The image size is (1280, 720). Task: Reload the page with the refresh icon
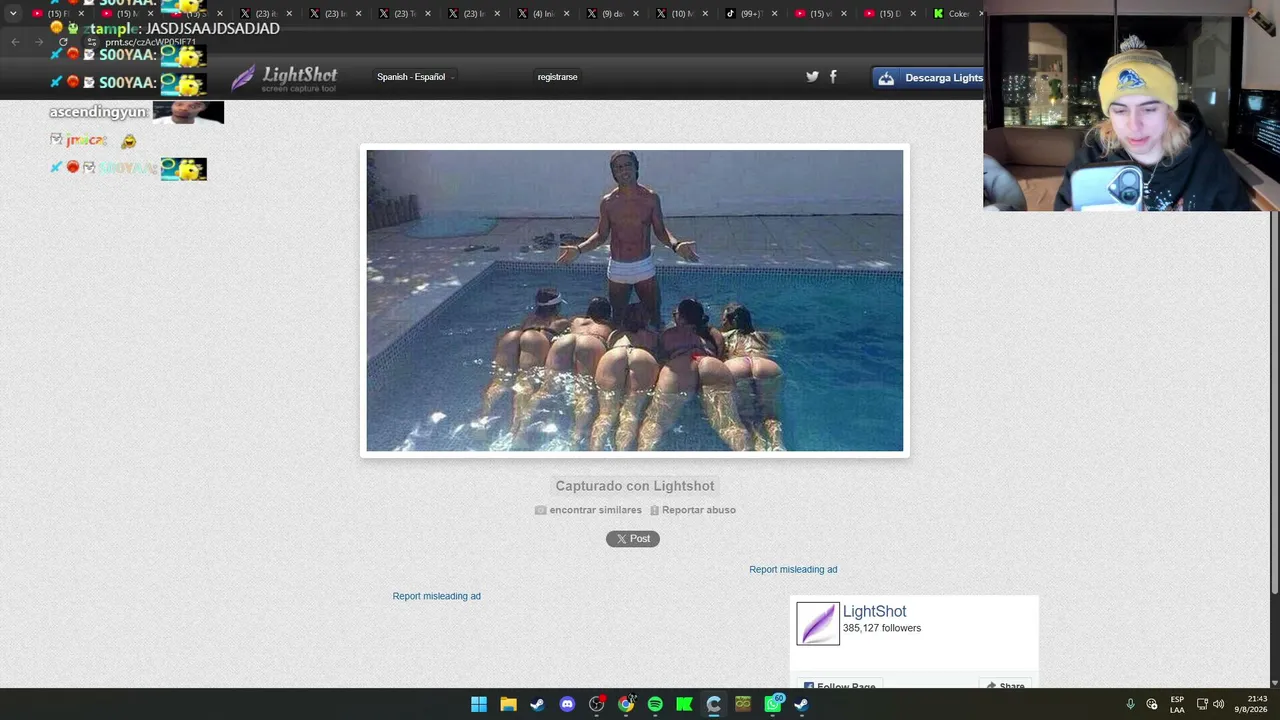point(63,42)
